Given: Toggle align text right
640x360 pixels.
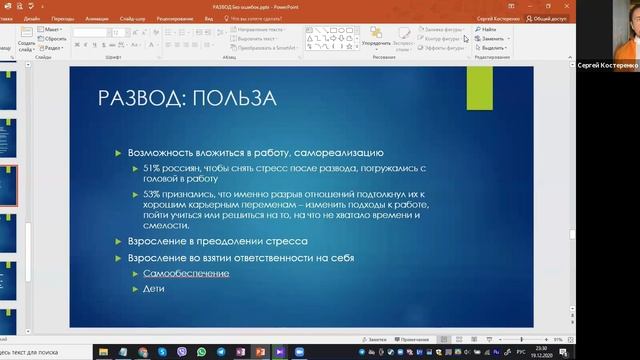Looking at the screenshot, I should 186,45.
